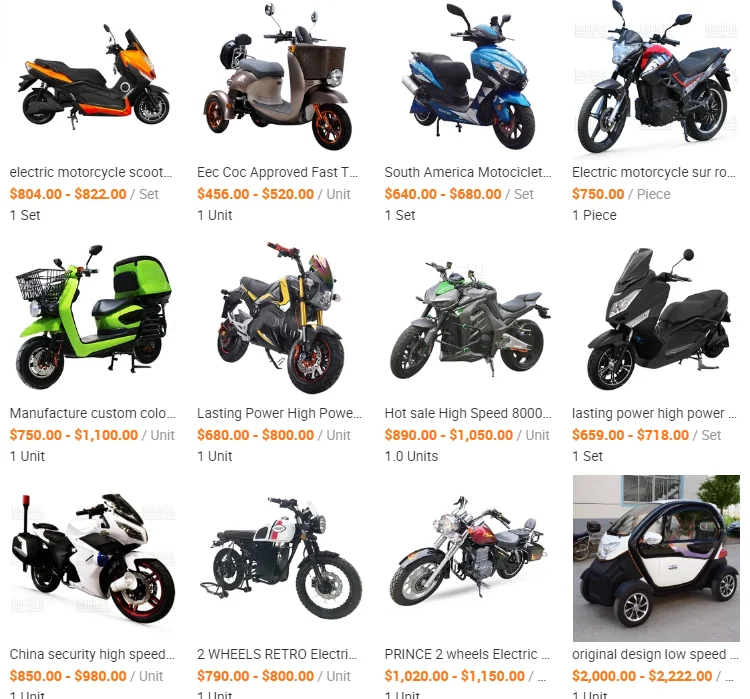Viewport: 750px width, 699px height.
Task: Open the green delivery scooter with cargo box
Action: coord(93,317)
